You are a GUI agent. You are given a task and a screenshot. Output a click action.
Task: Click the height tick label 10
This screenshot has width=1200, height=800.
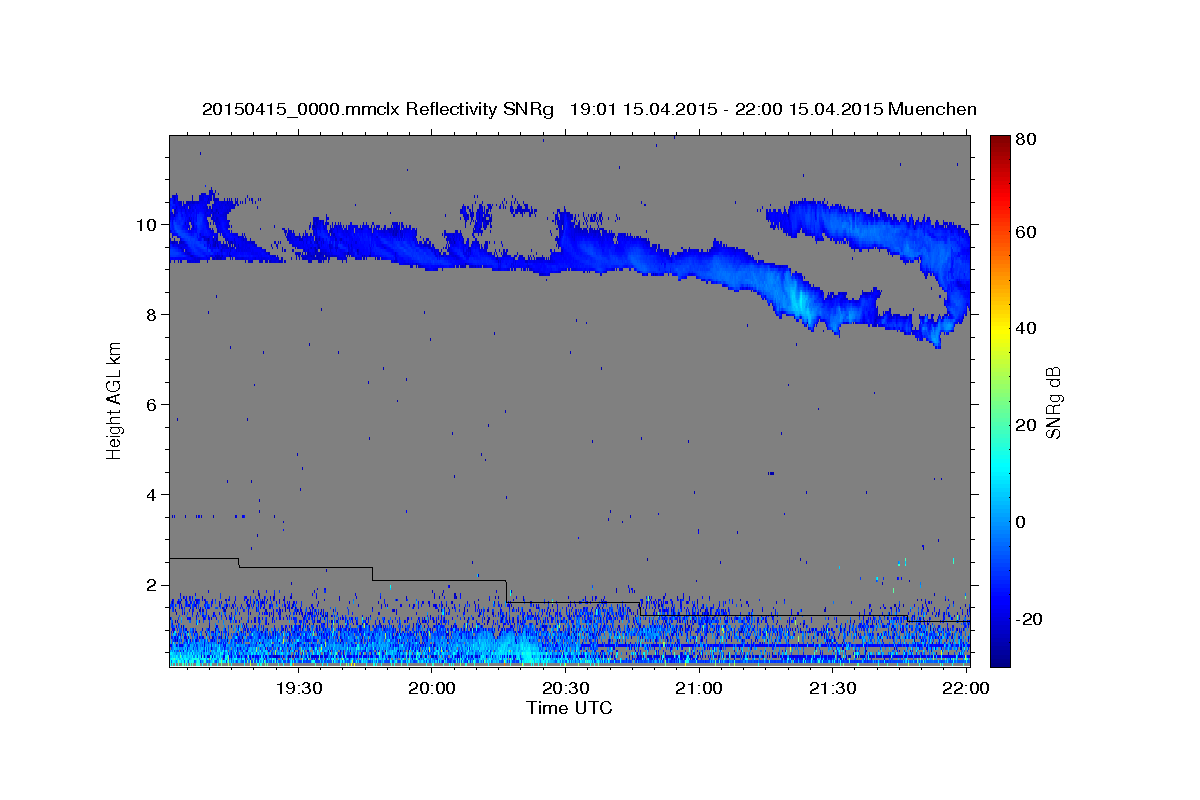[x=148, y=225]
